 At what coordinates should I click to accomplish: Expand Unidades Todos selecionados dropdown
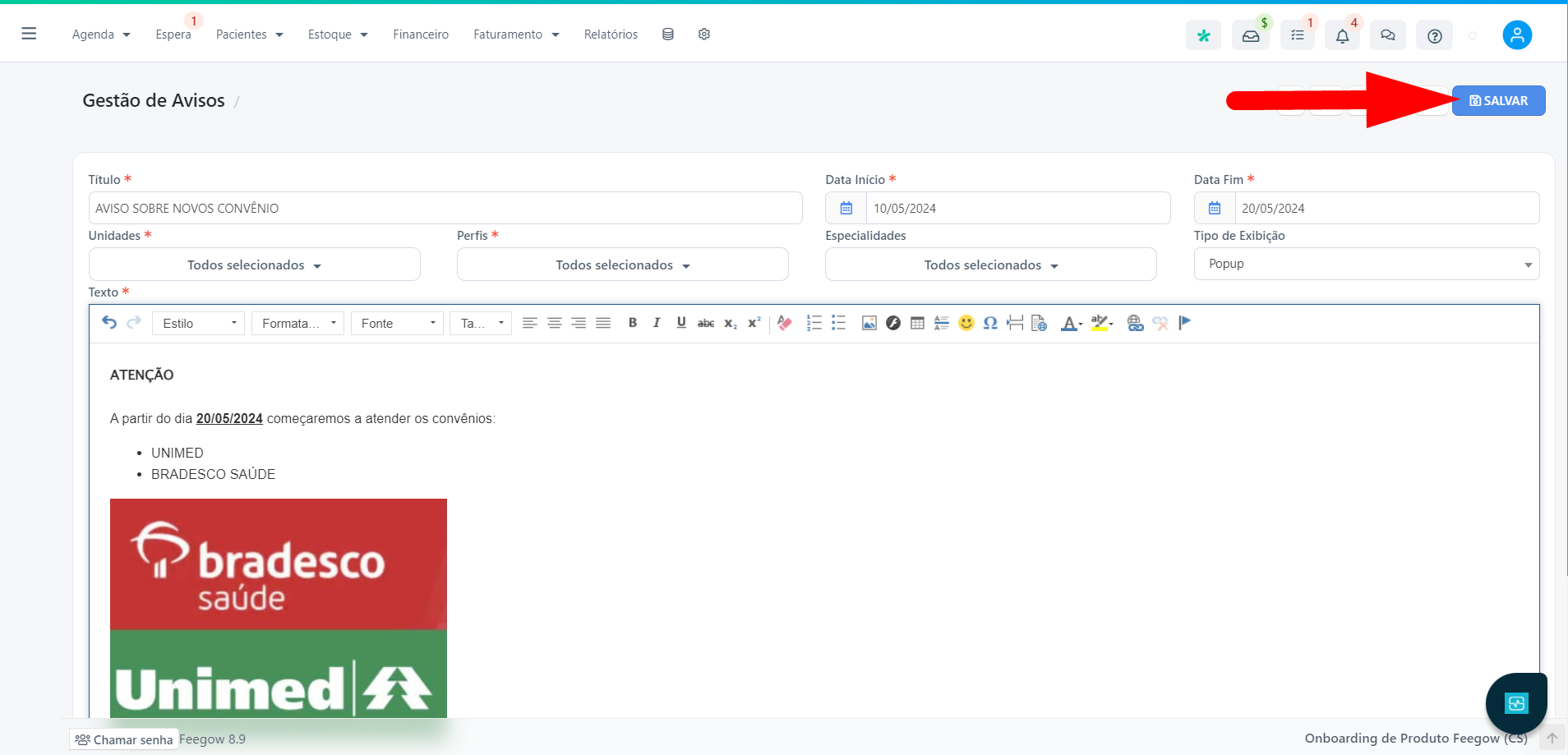[x=255, y=265]
